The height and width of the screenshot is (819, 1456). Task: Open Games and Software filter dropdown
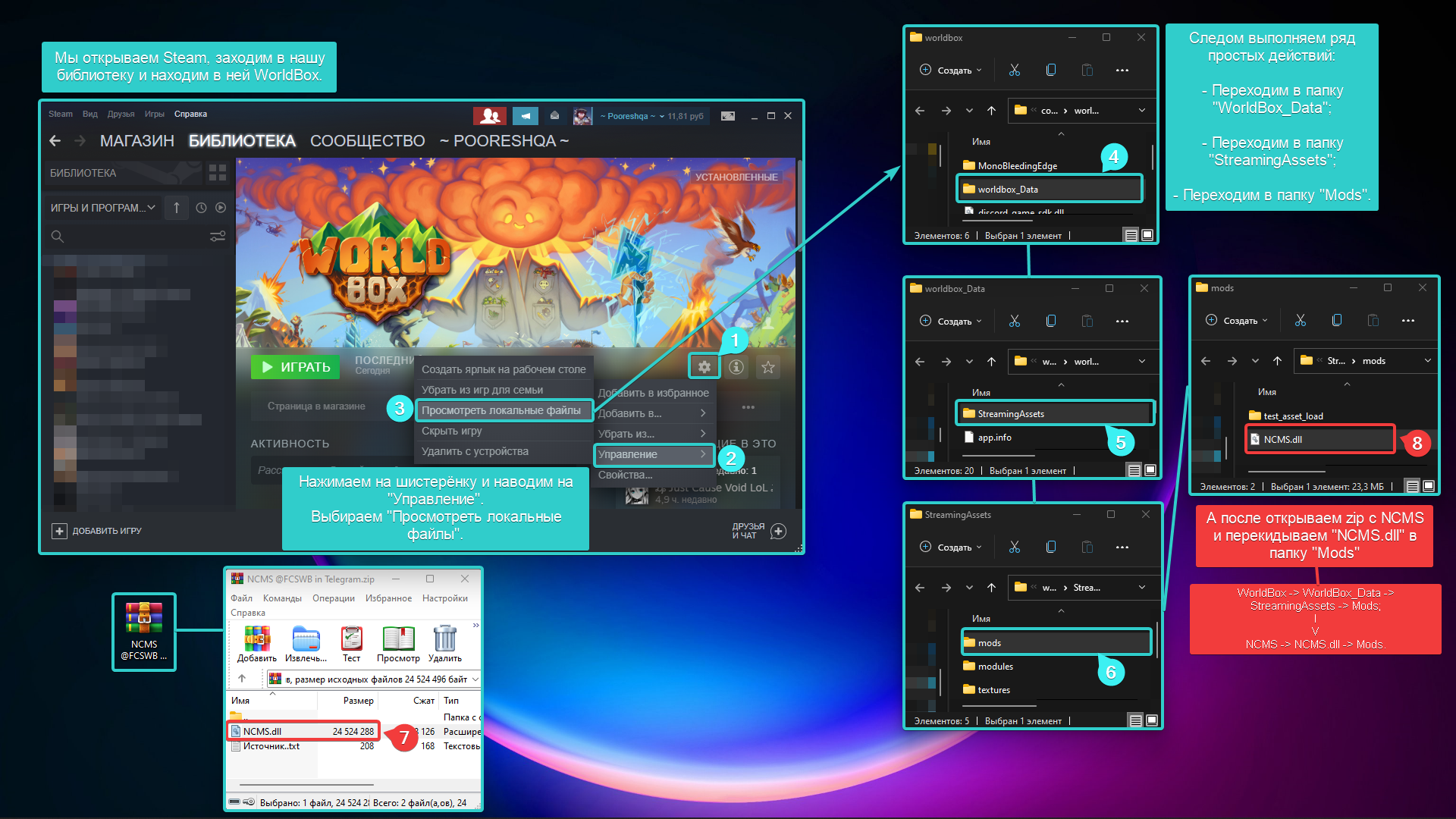click(x=102, y=208)
